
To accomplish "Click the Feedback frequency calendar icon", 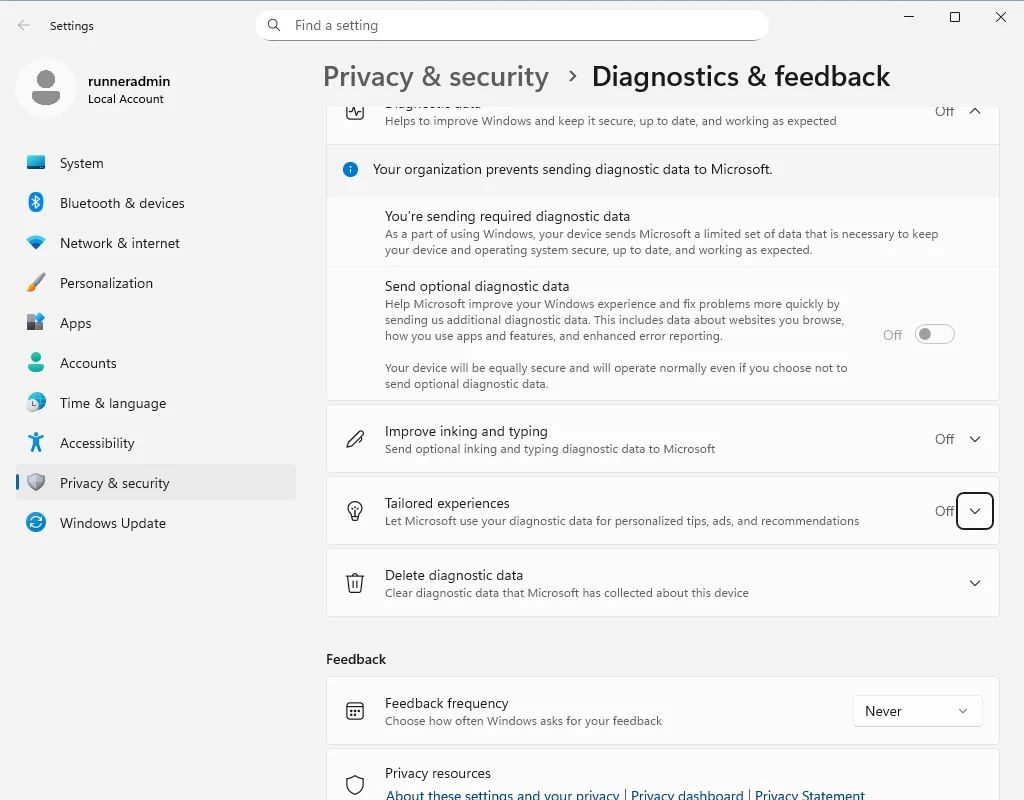I will (x=355, y=711).
